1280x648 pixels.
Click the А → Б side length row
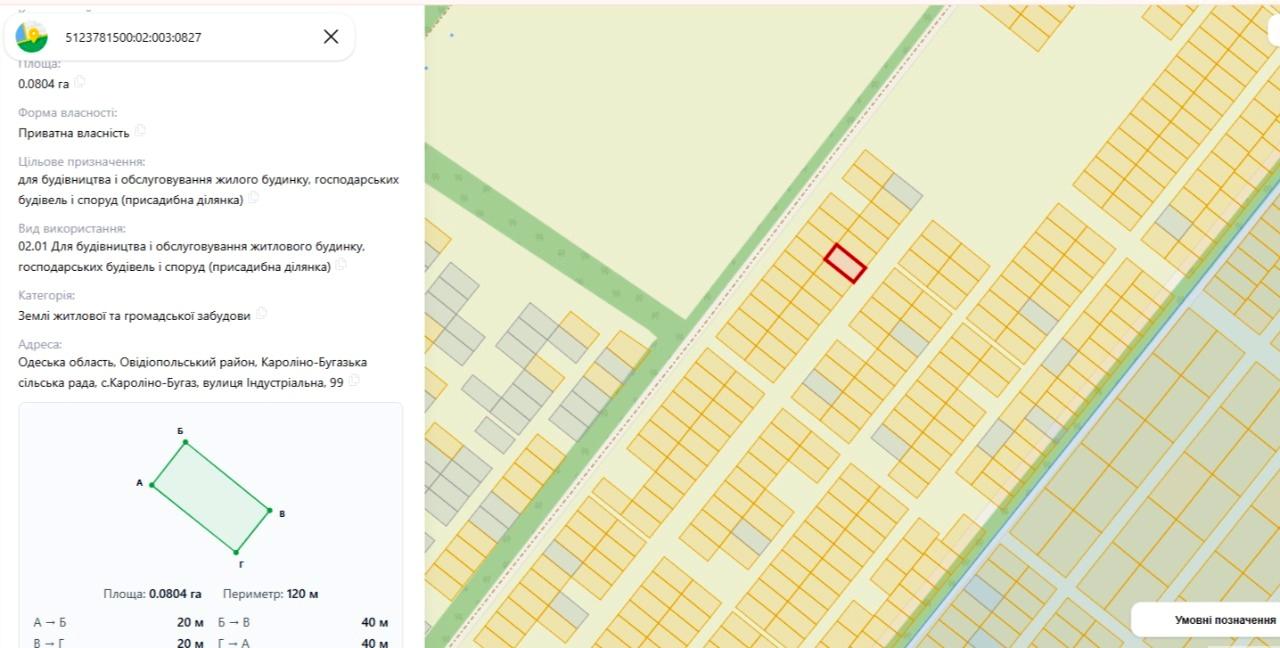[x=118, y=622]
